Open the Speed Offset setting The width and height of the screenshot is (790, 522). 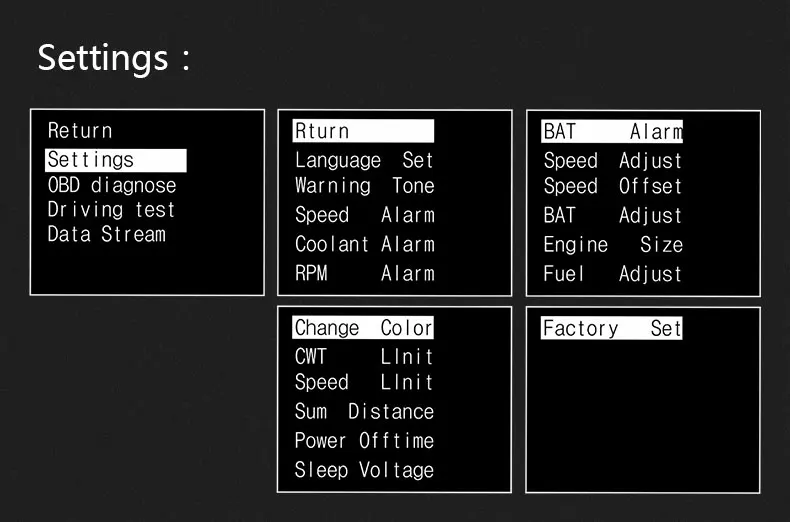(x=613, y=186)
